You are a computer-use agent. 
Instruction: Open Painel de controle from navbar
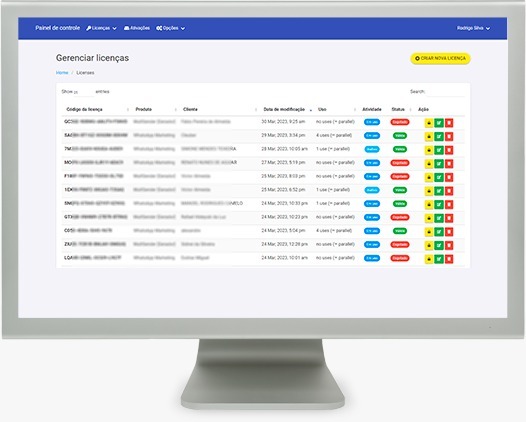tap(58, 28)
